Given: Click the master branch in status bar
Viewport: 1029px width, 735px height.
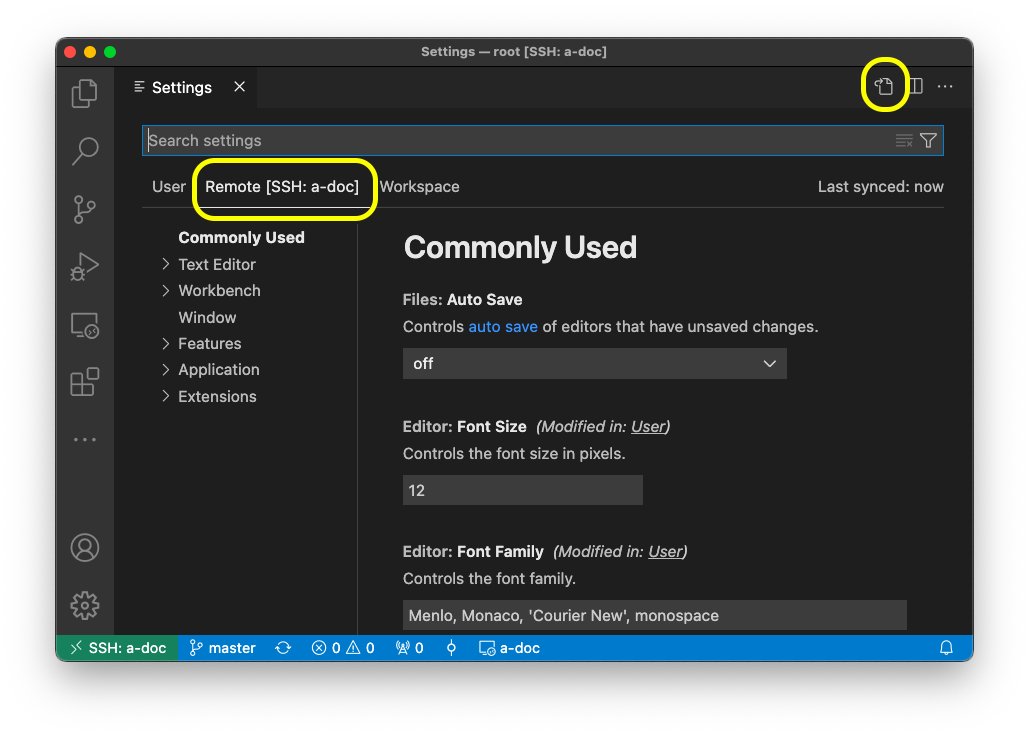Looking at the screenshot, I should pyautogui.click(x=222, y=648).
